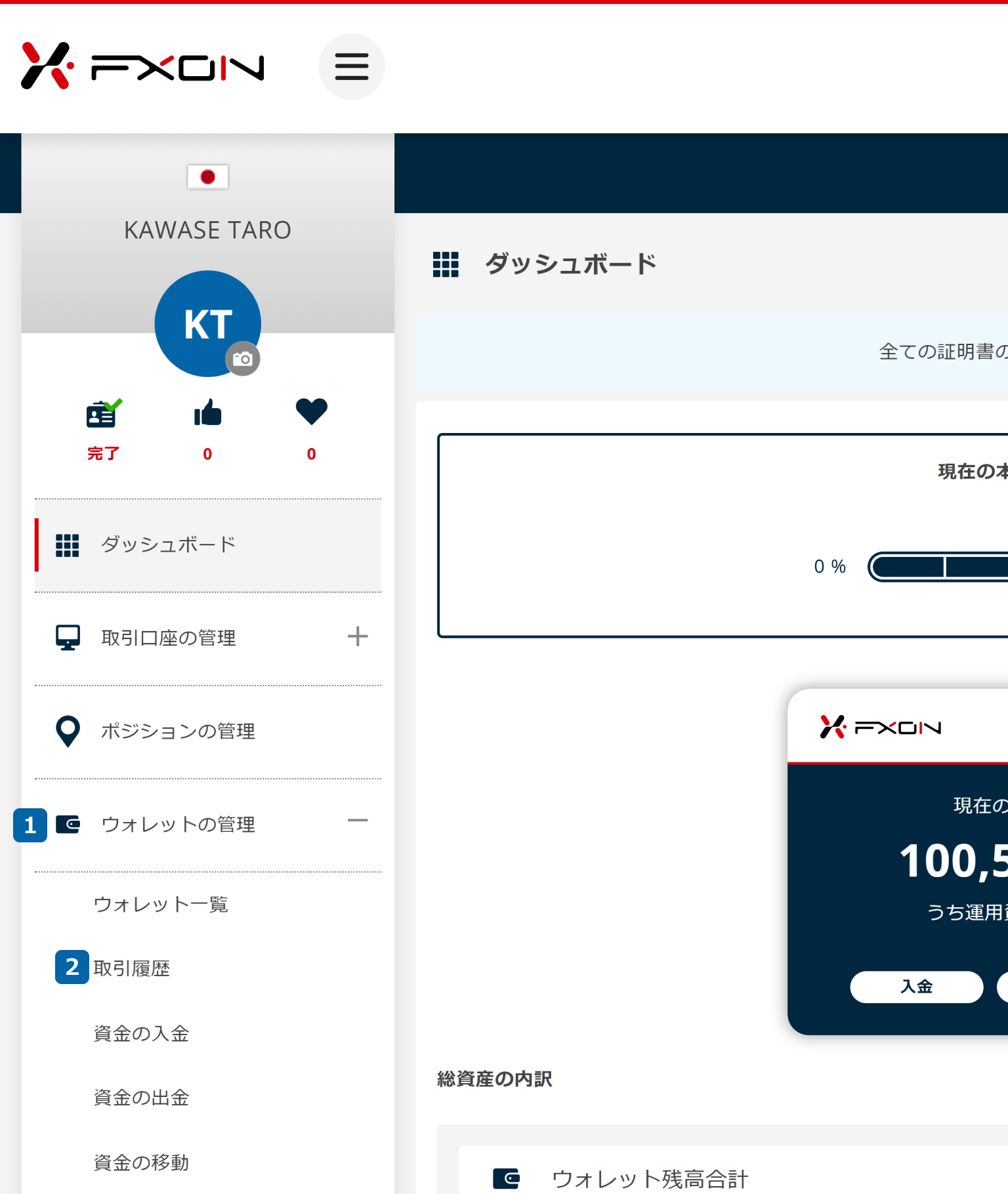Click the grid icon beside dashboard heading

coord(446,264)
